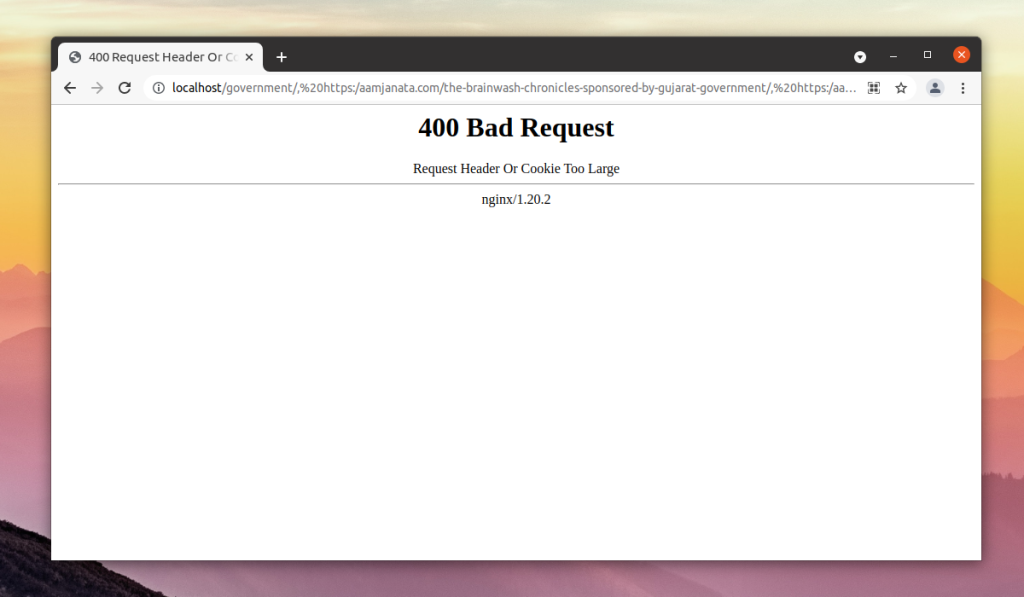
Task: Maximize the browser window
Action: 927,55
